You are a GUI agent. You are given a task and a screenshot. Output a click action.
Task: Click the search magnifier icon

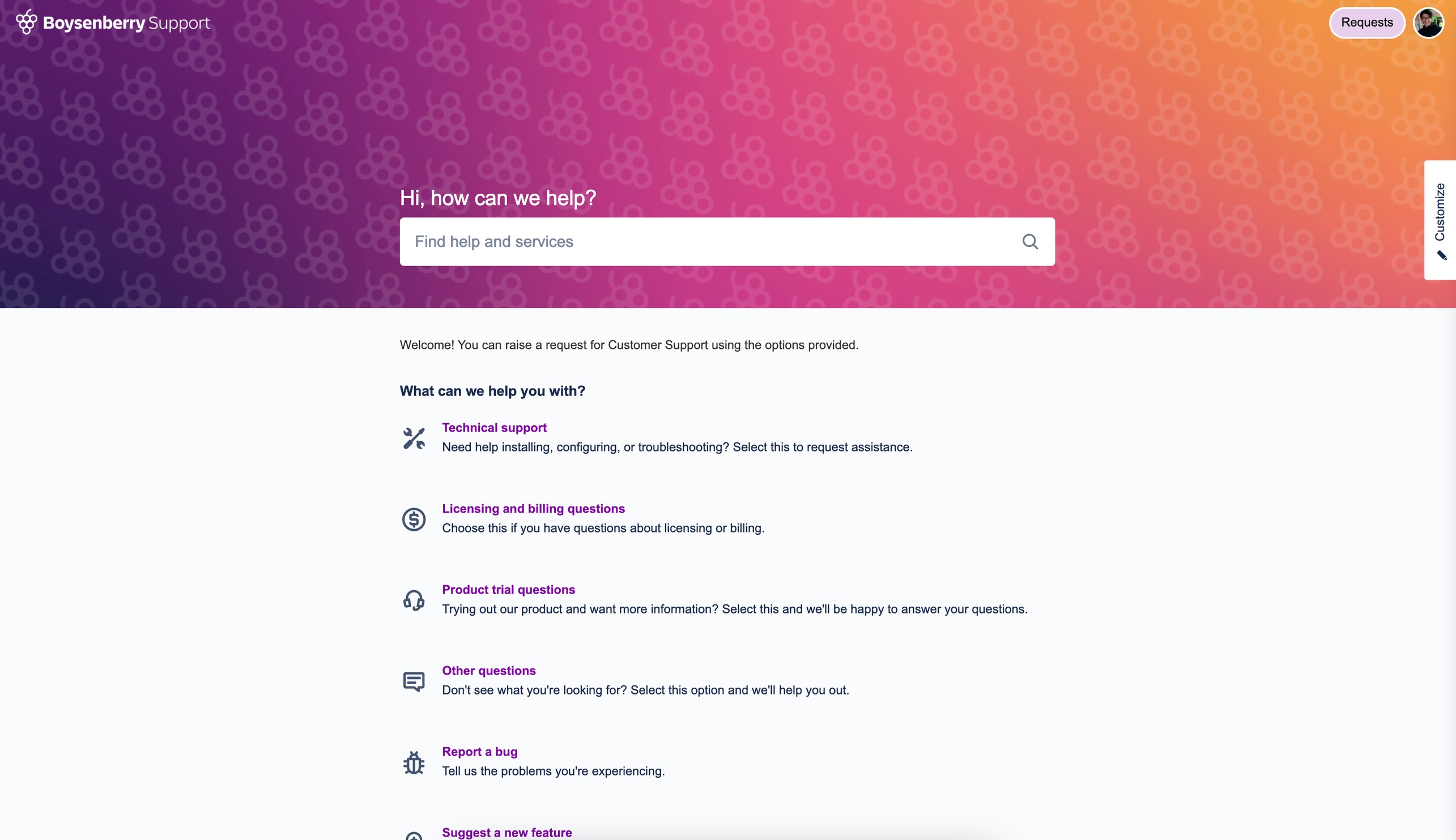coord(1030,241)
